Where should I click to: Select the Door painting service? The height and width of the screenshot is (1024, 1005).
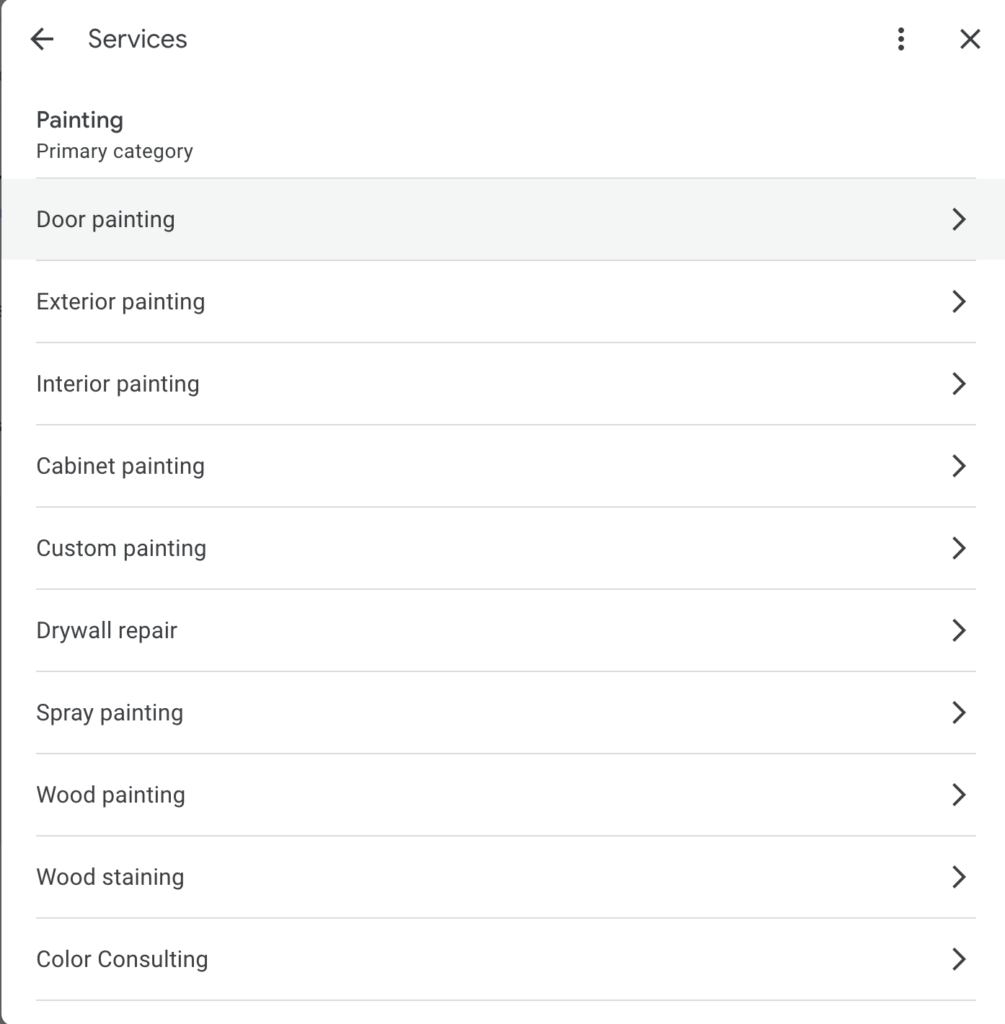point(106,220)
